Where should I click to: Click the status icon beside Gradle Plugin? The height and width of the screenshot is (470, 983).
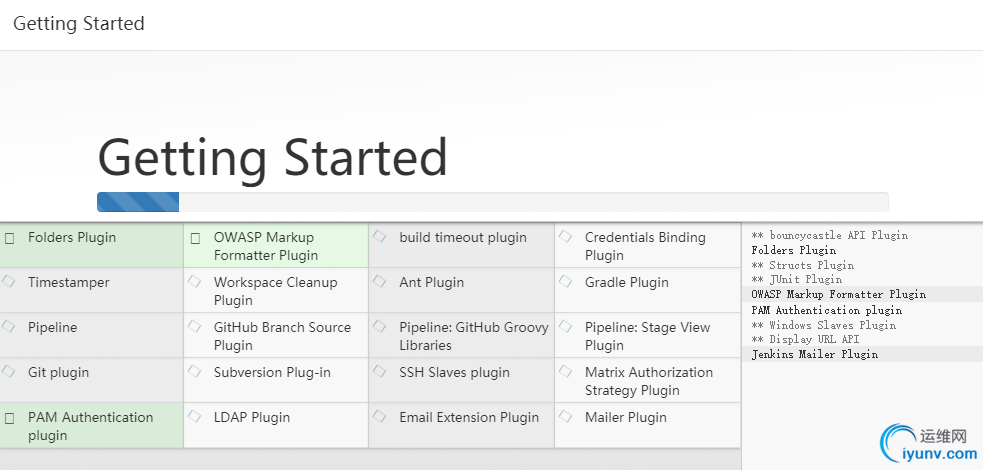pos(566,282)
